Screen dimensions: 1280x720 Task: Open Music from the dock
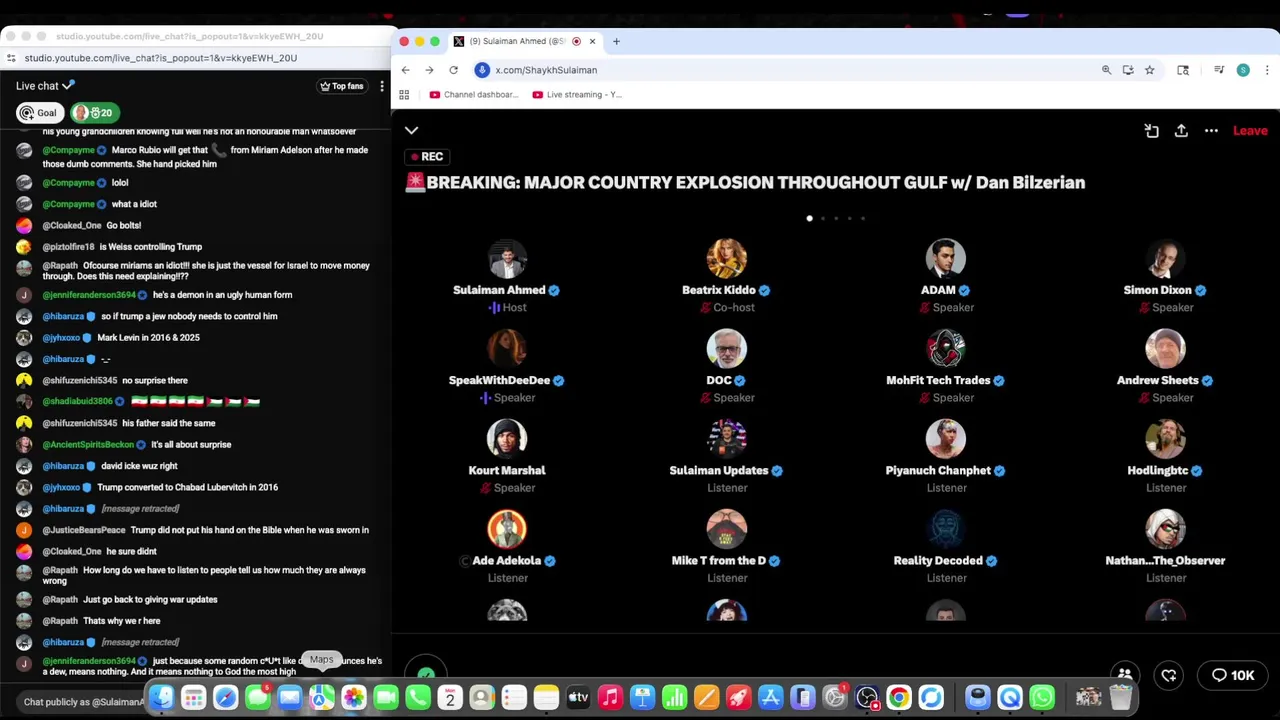point(610,697)
